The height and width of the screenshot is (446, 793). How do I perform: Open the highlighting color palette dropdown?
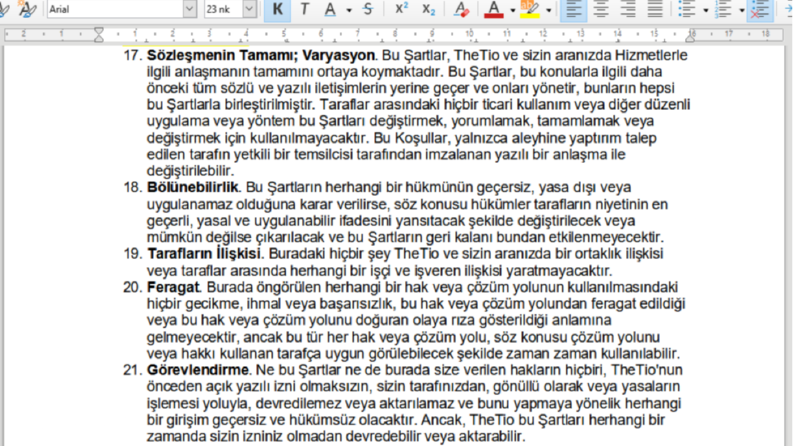click(x=548, y=10)
